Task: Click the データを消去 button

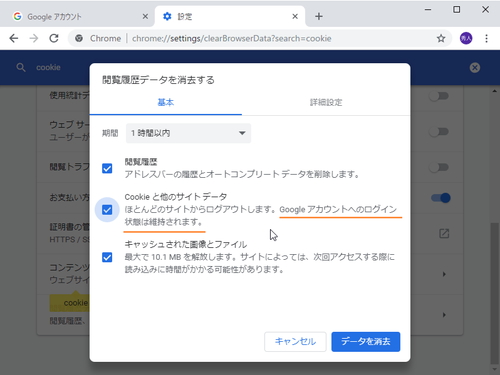Action: click(366, 342)
